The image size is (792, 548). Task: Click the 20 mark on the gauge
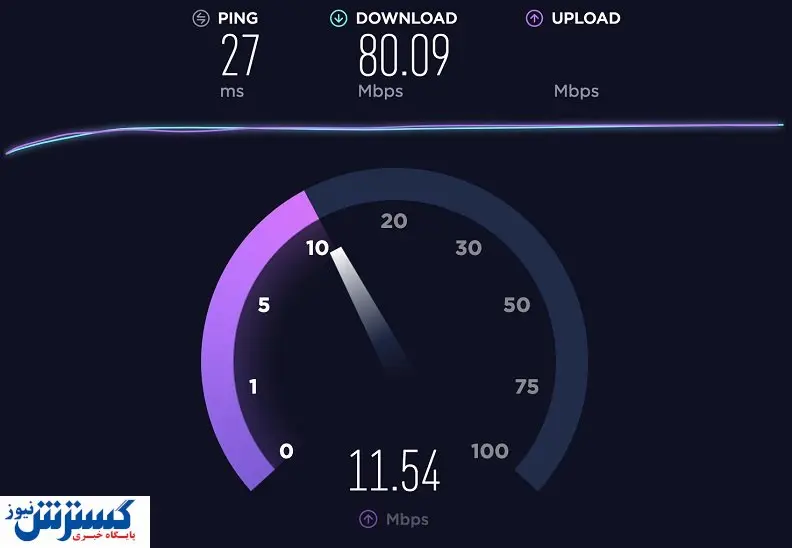click(x=394, y=221)
